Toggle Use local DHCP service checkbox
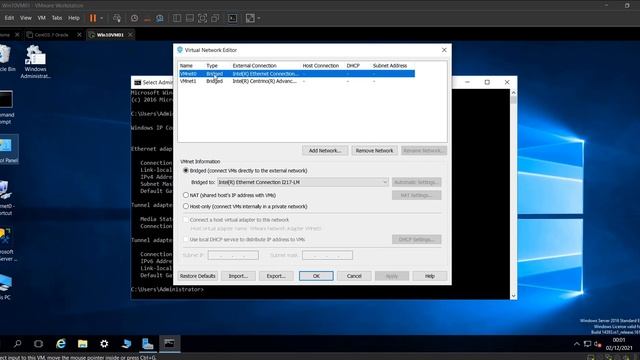The width and height of the screenshot is (640, 360). point(186,239)
